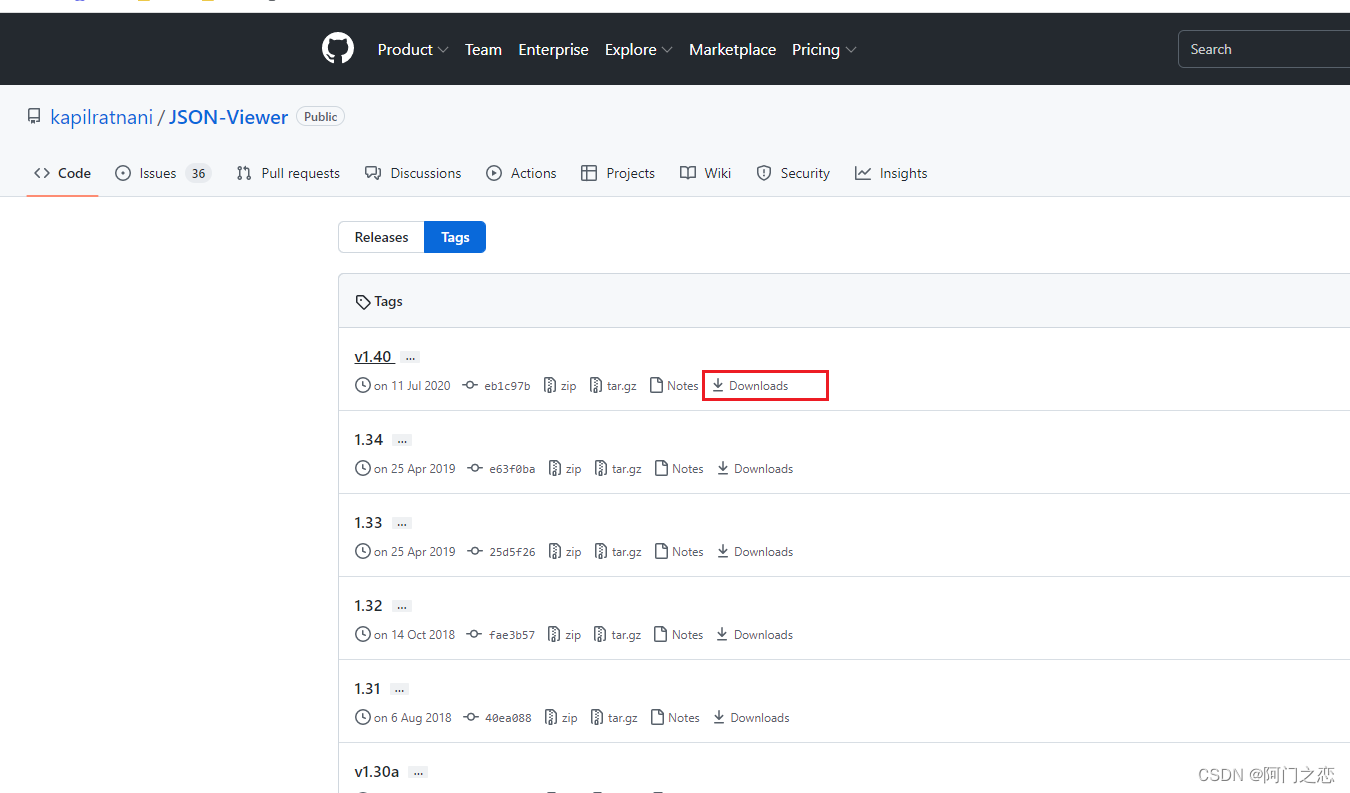Viewport: 1350px width, 793px height.
Task: Expand the Product dropdown menu
Action: (x=413, y=49)
